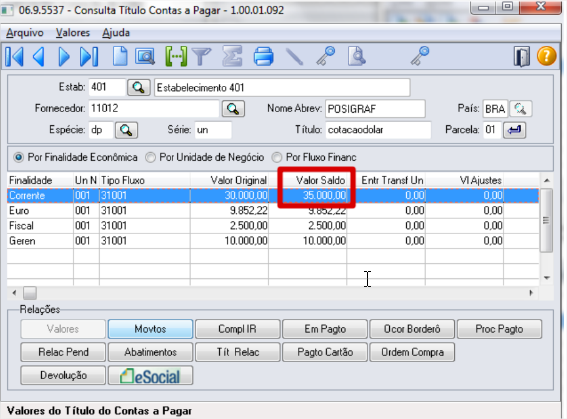The height and width of the screenshot is (419, 567).
Task: Click the blank page toolbar icon
Action: 120,56
